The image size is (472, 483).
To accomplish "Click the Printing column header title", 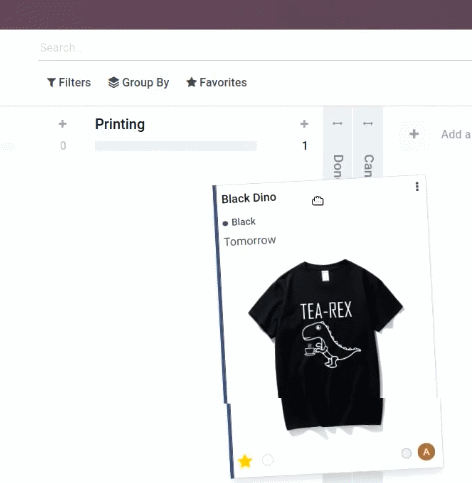I will click(120, 124).
